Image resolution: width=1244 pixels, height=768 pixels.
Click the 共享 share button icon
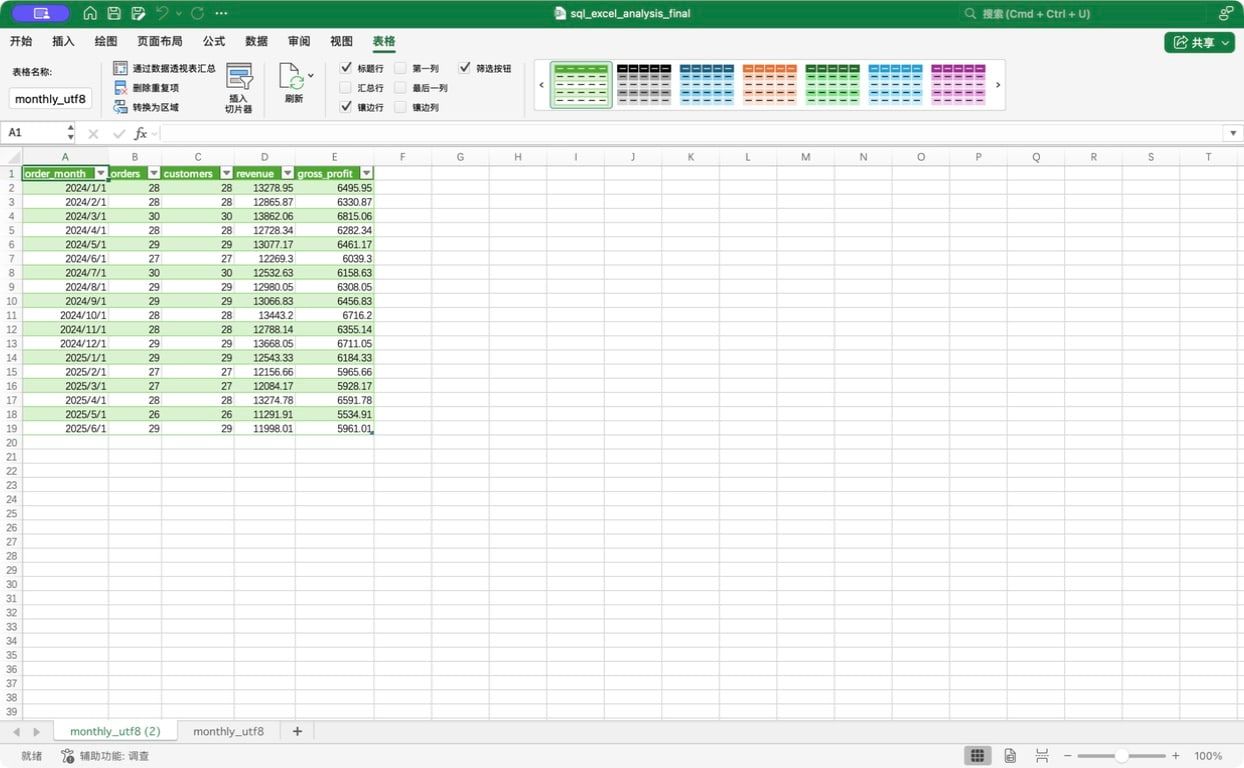[1181, 42]
